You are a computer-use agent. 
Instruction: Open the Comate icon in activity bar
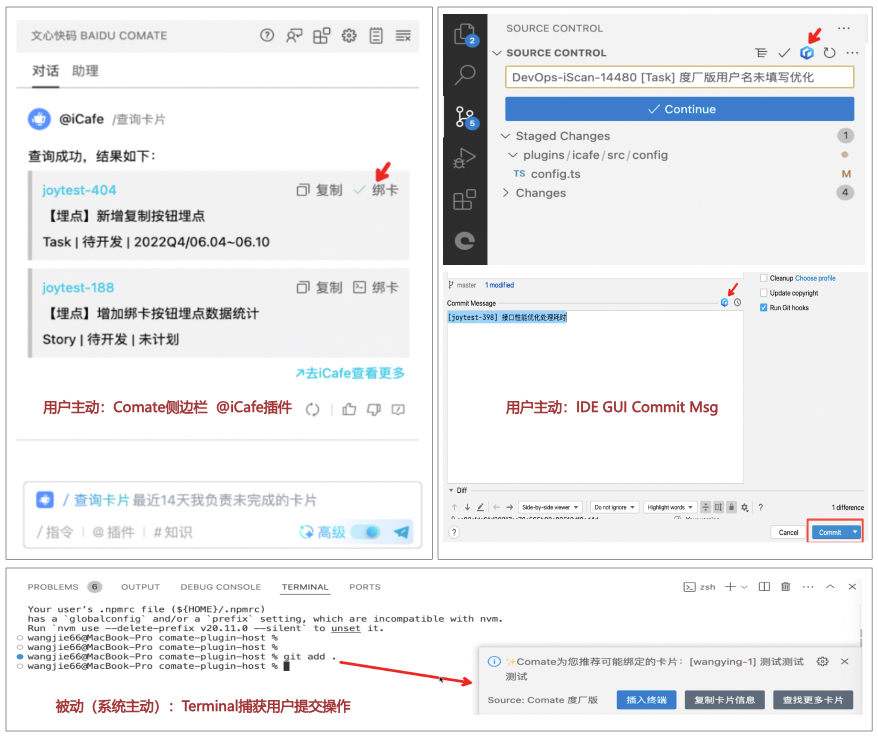465,241
